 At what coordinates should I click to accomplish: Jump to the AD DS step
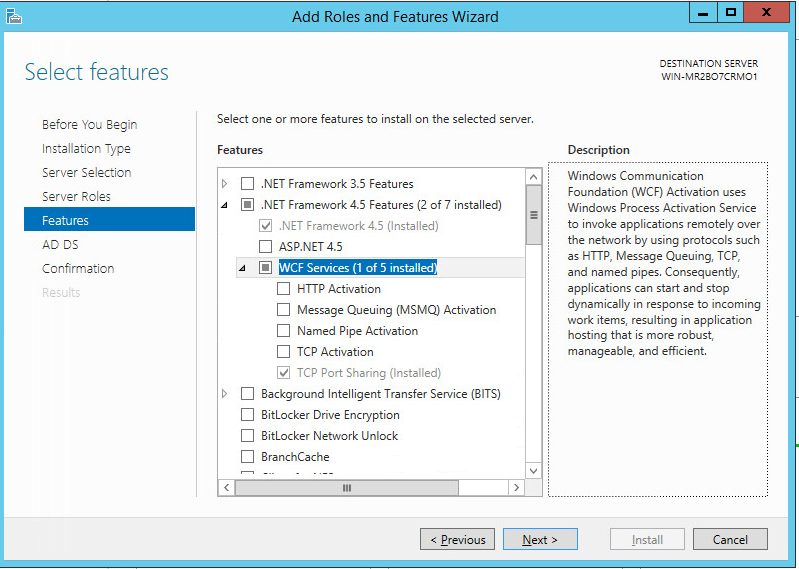(x=60, y=244)
